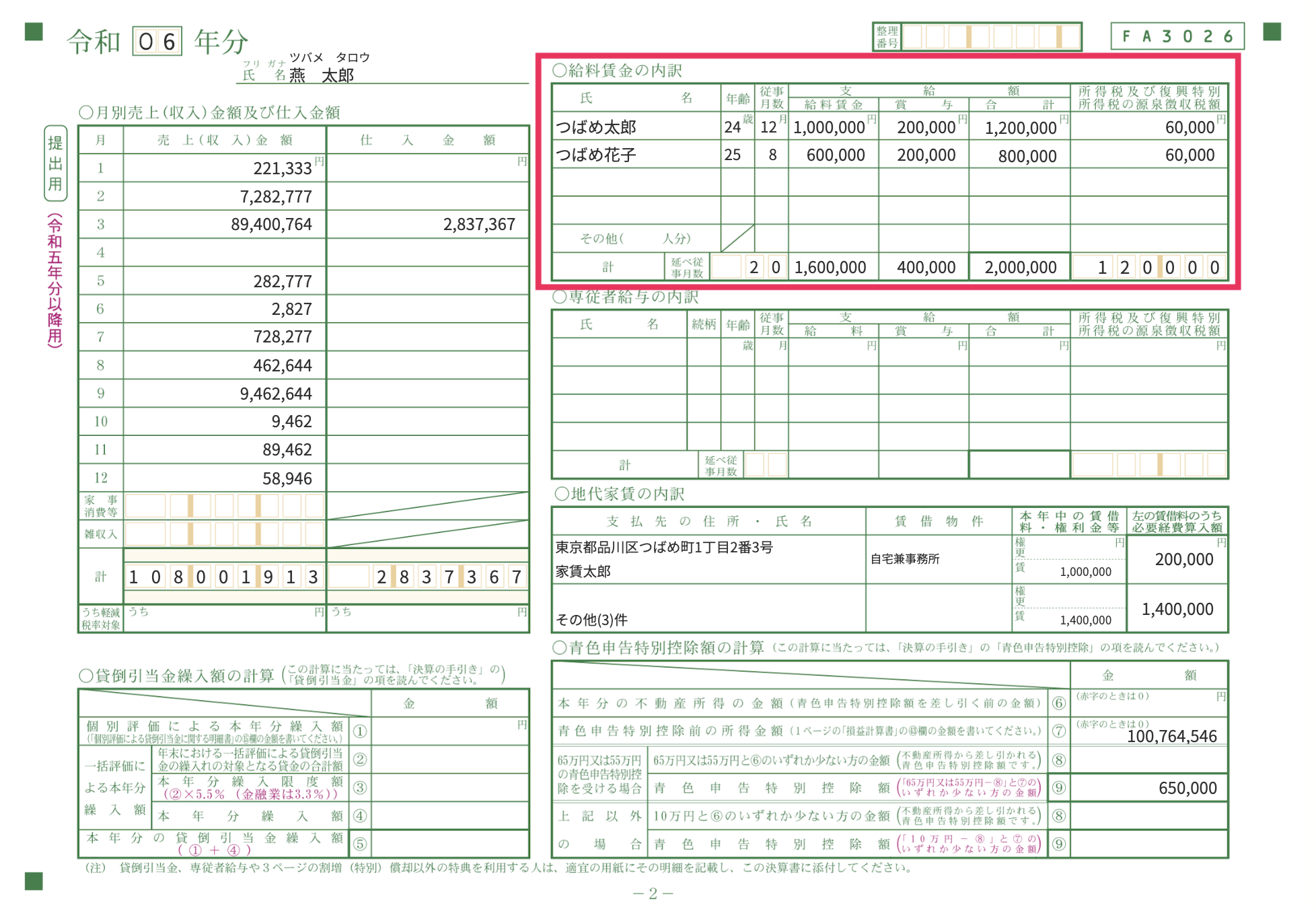Click 専従者 total withholding tax boxes
The height and width of the screenshot is (911, 1316).
pyautogui.click(x=1149, y=465)
